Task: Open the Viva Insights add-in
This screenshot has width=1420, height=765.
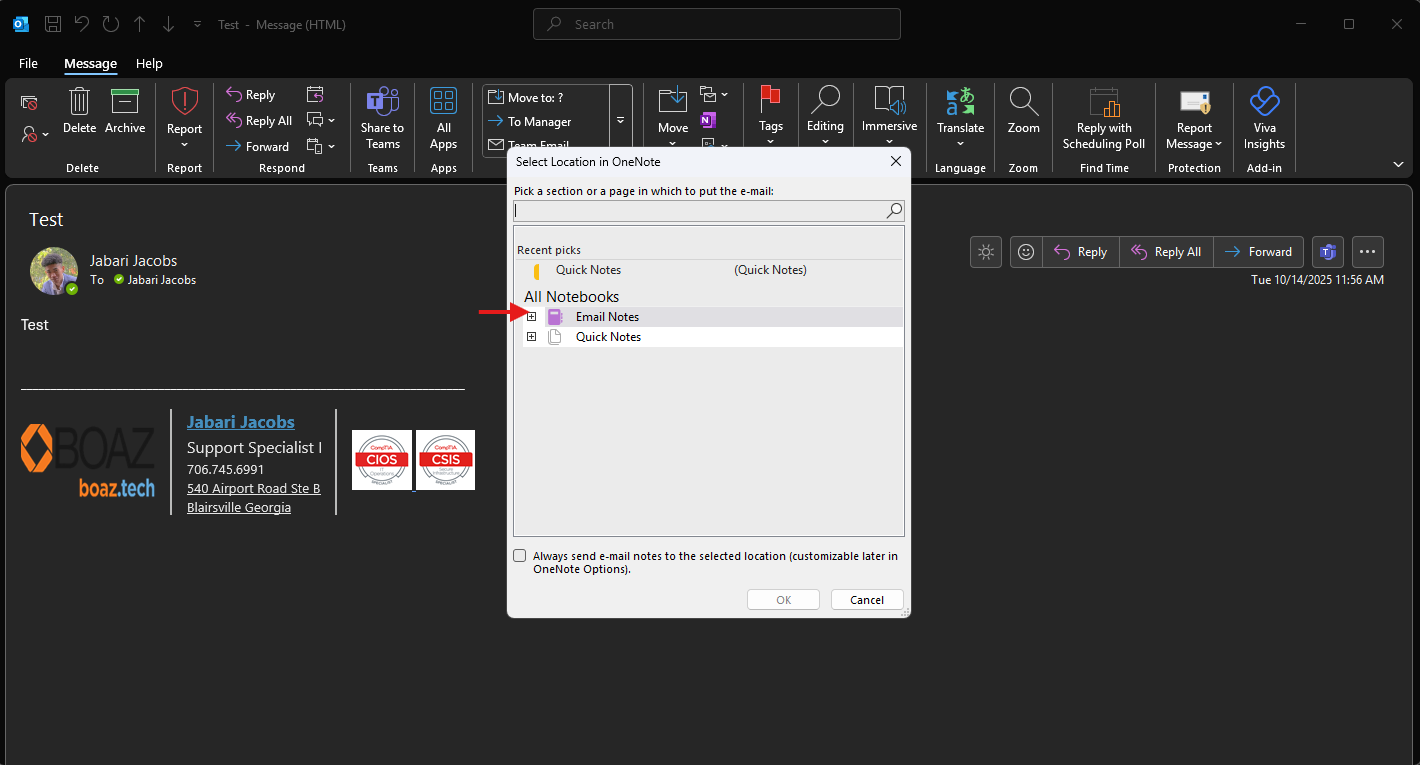Action: pyautogui.click(x=1264, y=102)
